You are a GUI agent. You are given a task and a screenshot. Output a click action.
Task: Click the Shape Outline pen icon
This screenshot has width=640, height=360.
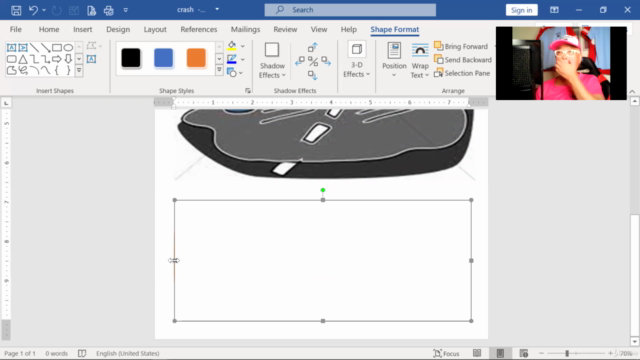232,59
